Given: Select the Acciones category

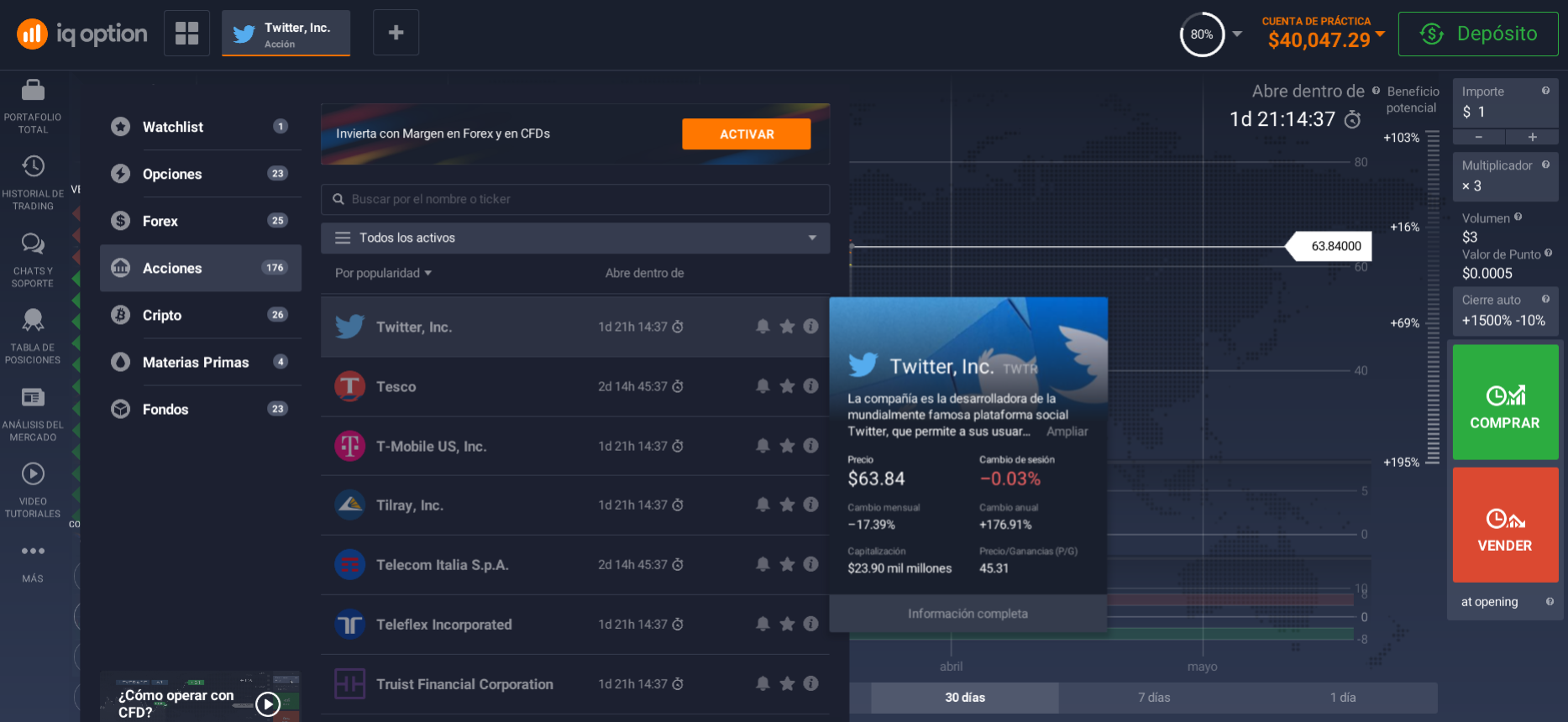Looking at the screenshot, I should coord(201,268).
